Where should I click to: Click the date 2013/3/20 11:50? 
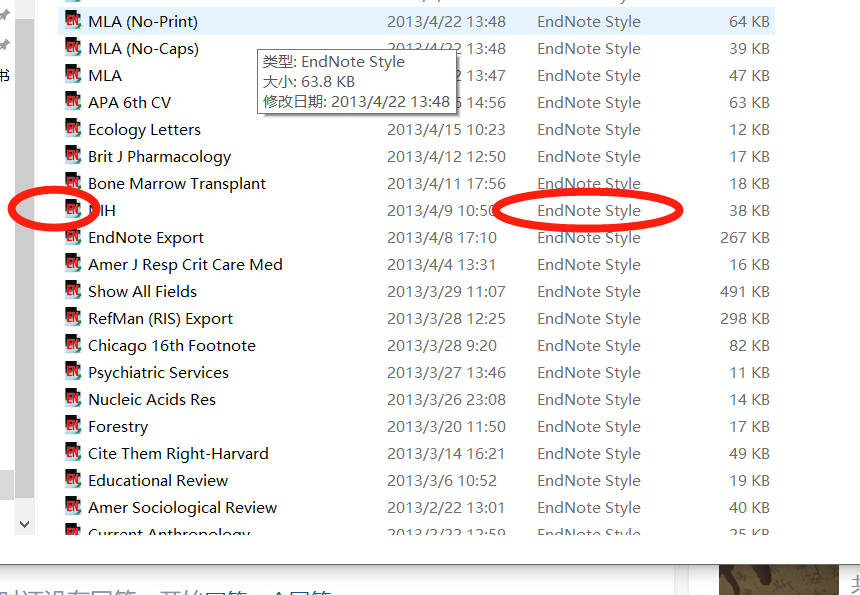(446, 427)
